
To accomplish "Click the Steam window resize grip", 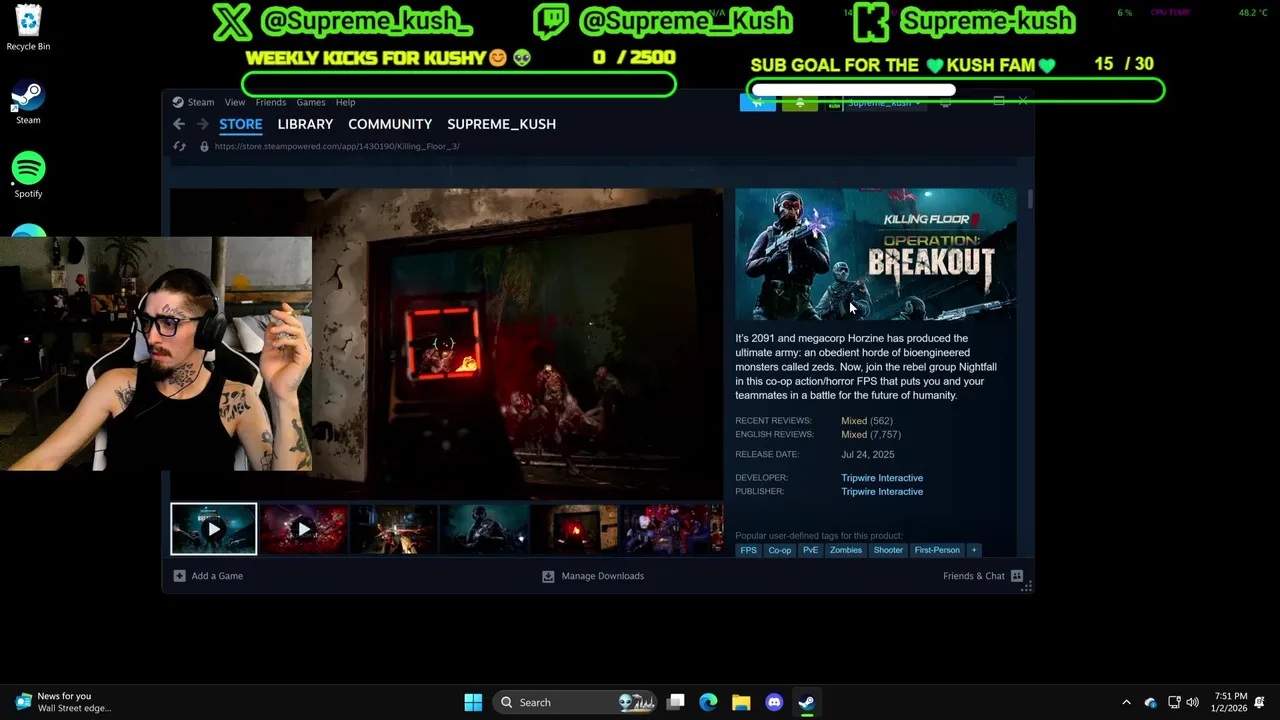I will pos(1026,587).
